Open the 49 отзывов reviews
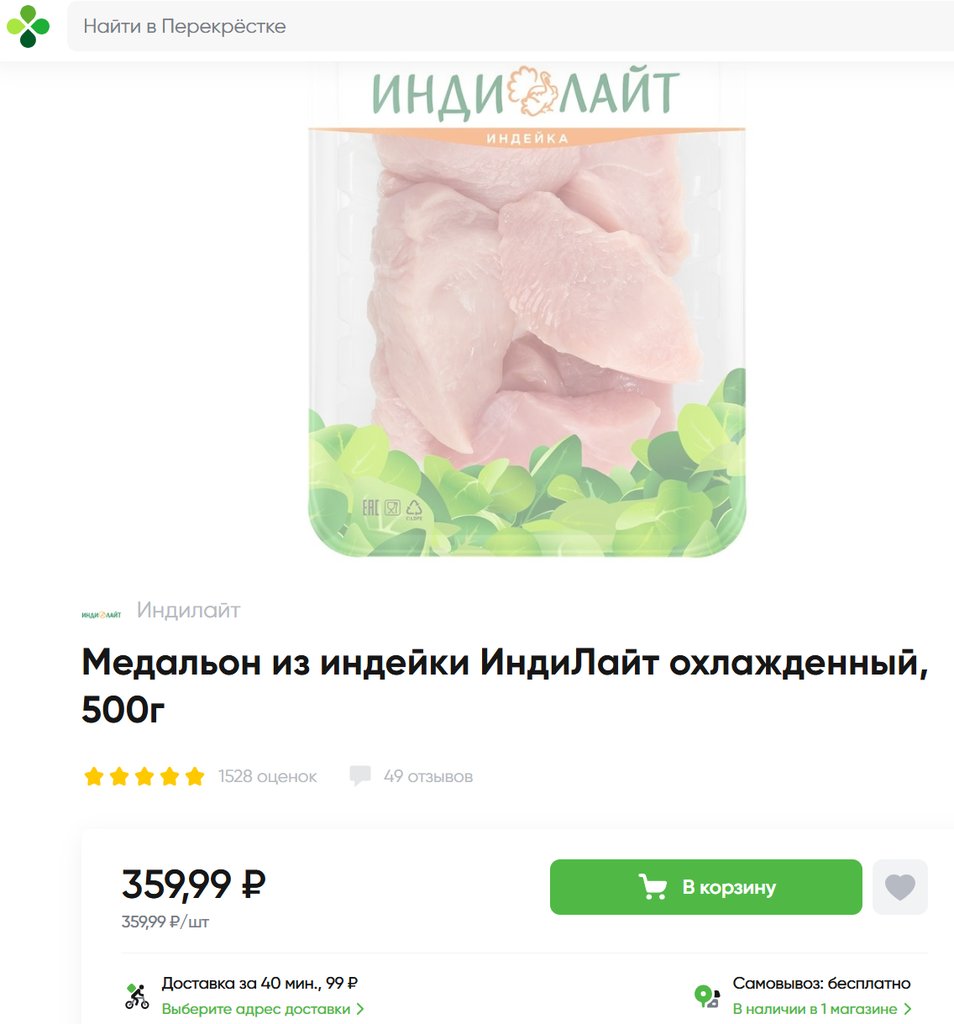Viewport: 954px width, 1024px height. pos(428,776)
